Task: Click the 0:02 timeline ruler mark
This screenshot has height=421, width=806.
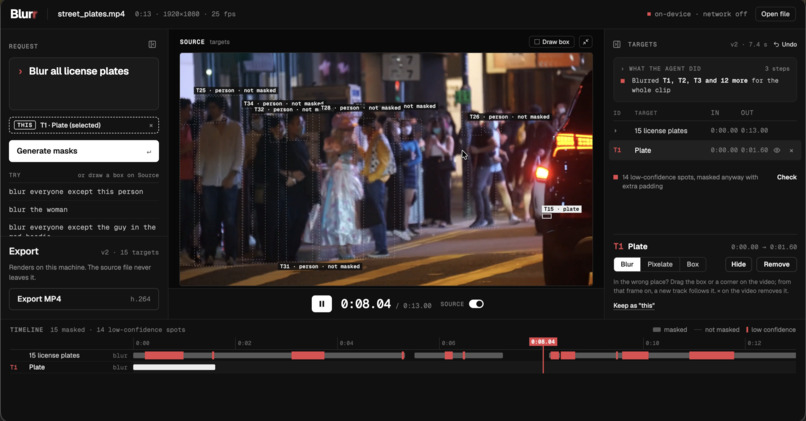Action: pos(245,343)
